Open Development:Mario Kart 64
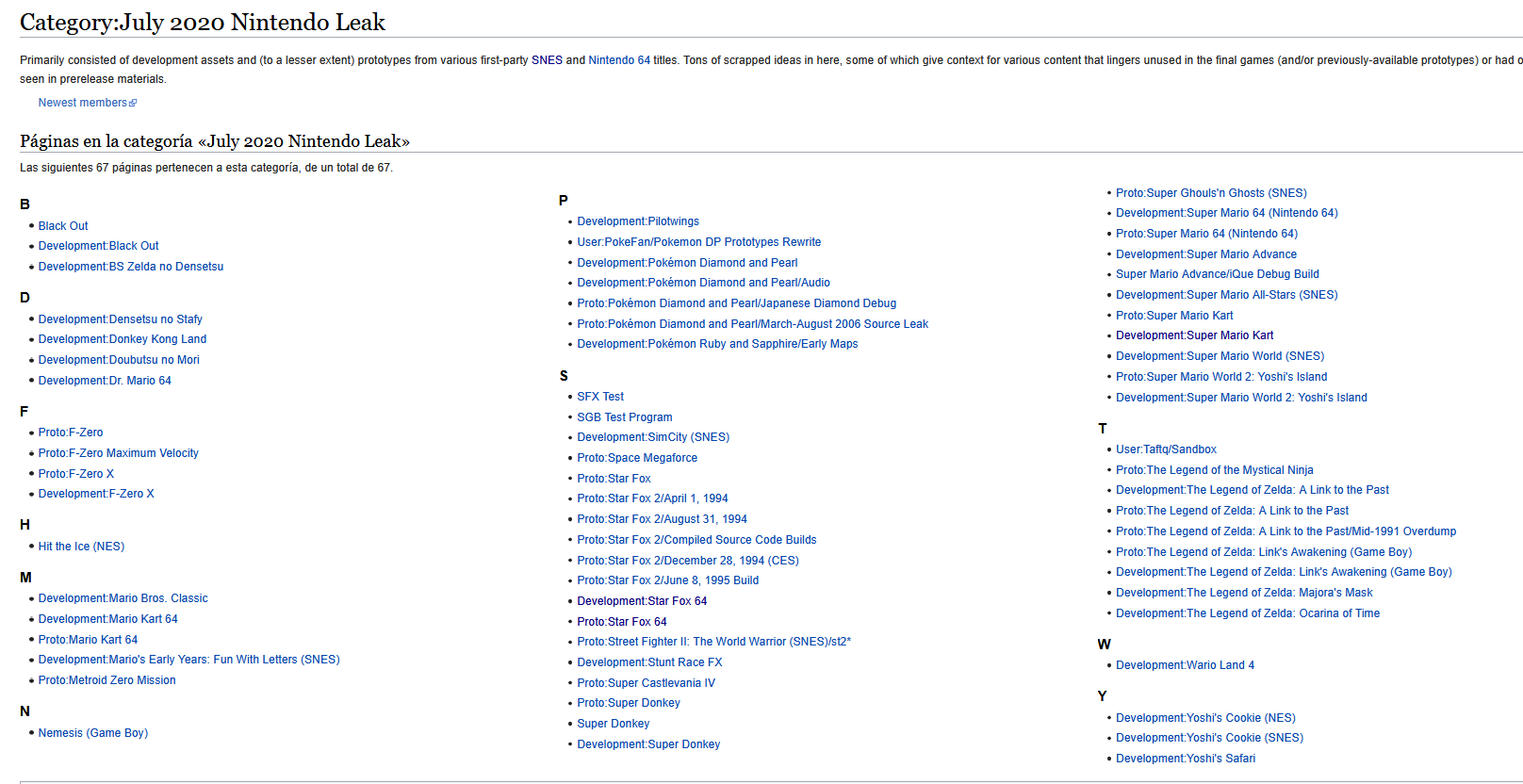 [x=108, y=619]
